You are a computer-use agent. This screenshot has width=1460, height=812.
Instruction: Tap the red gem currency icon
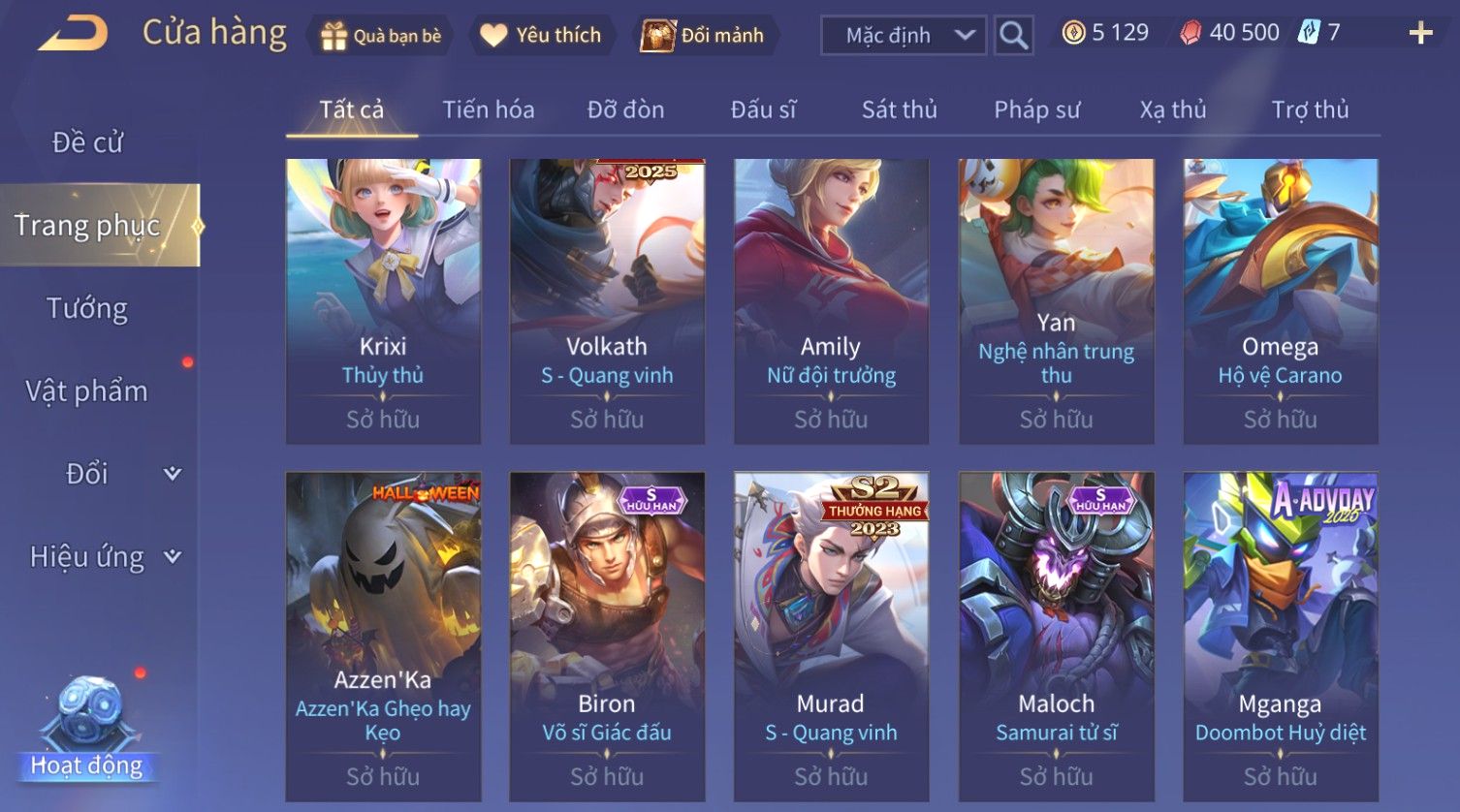pos(1190,33)
